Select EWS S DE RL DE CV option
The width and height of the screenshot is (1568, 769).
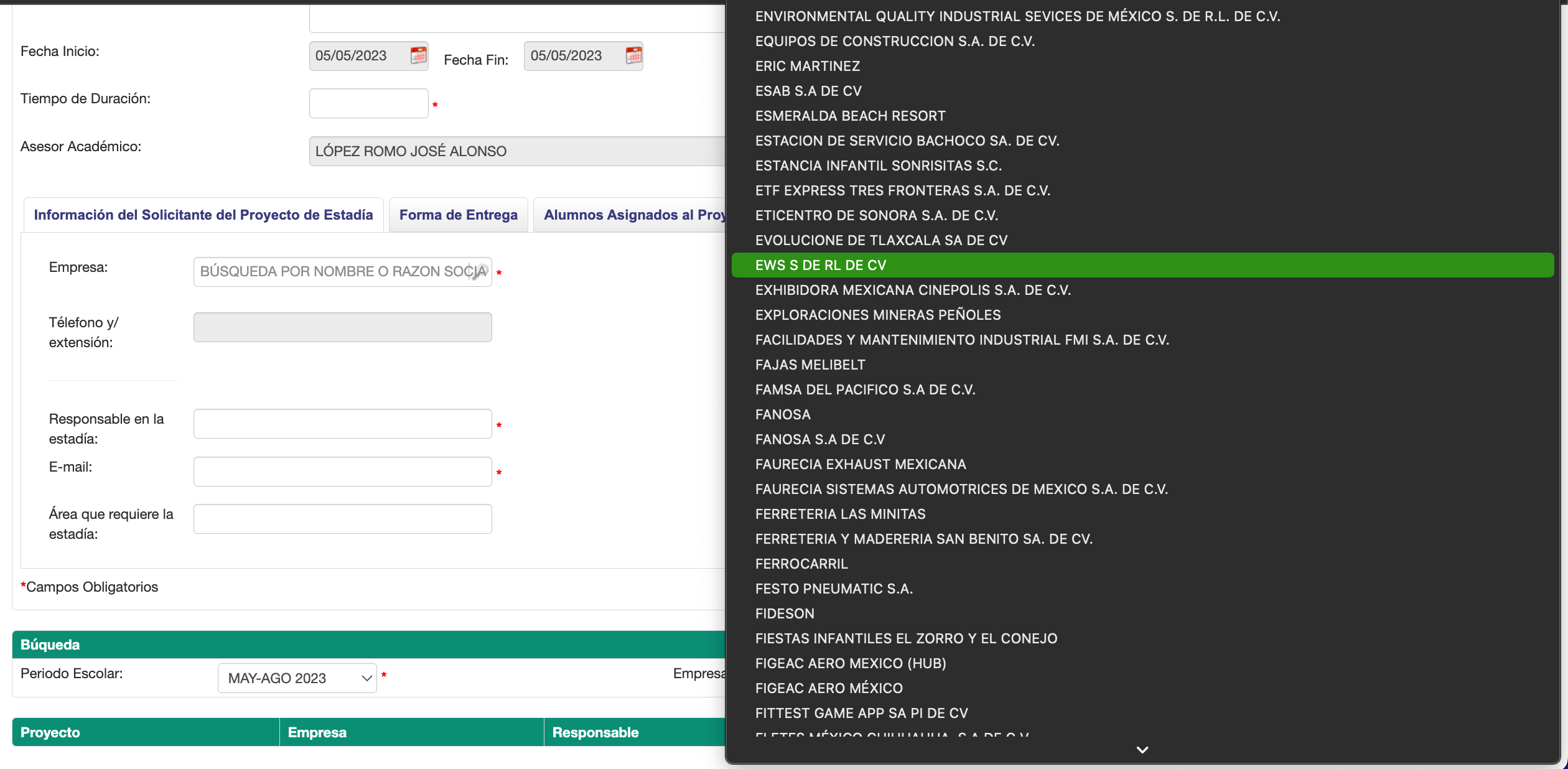pos(820,265)
